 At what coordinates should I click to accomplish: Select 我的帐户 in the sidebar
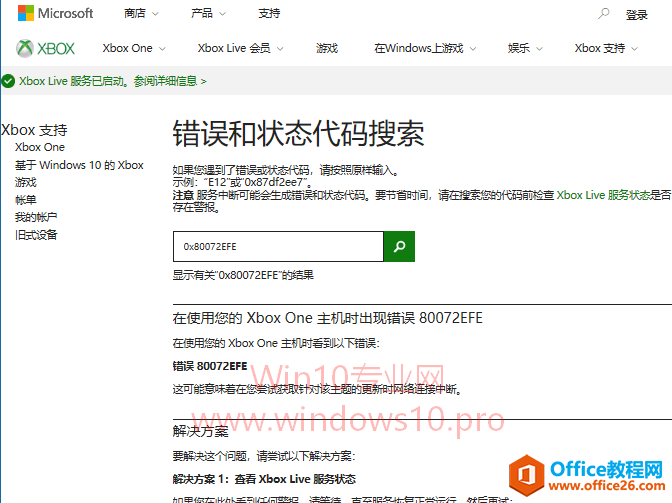point(36,217)
